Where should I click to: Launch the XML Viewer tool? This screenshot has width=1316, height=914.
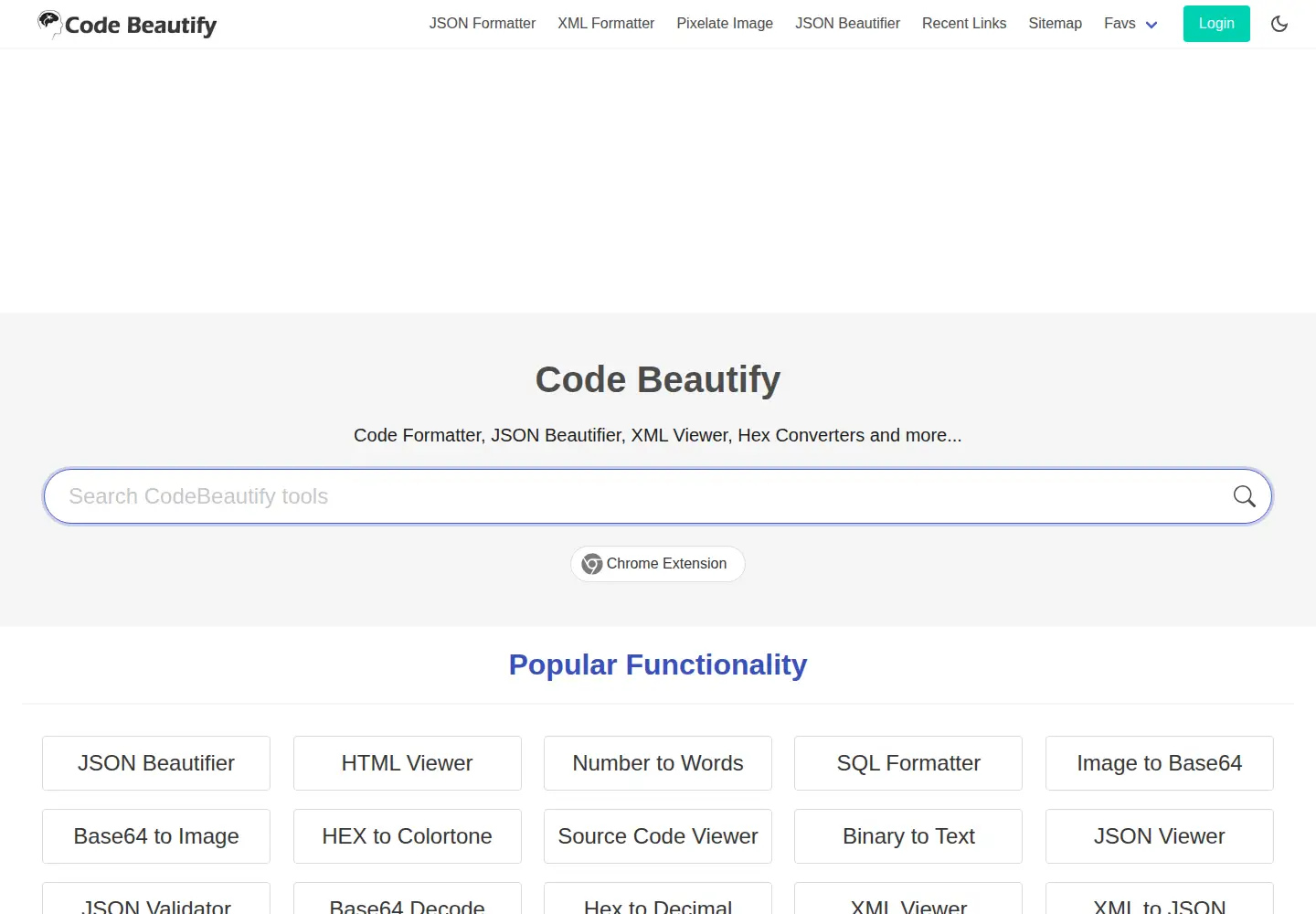[x=908, y=898]
